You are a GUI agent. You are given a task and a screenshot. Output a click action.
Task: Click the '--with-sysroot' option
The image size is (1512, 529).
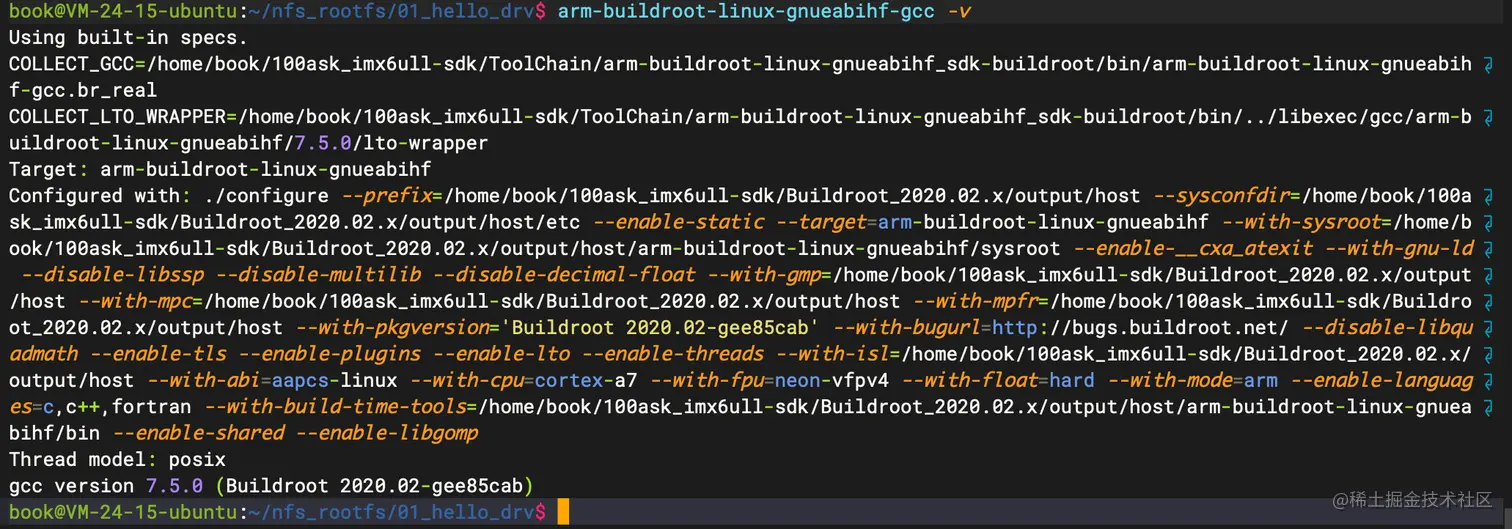coord(1299,222)
